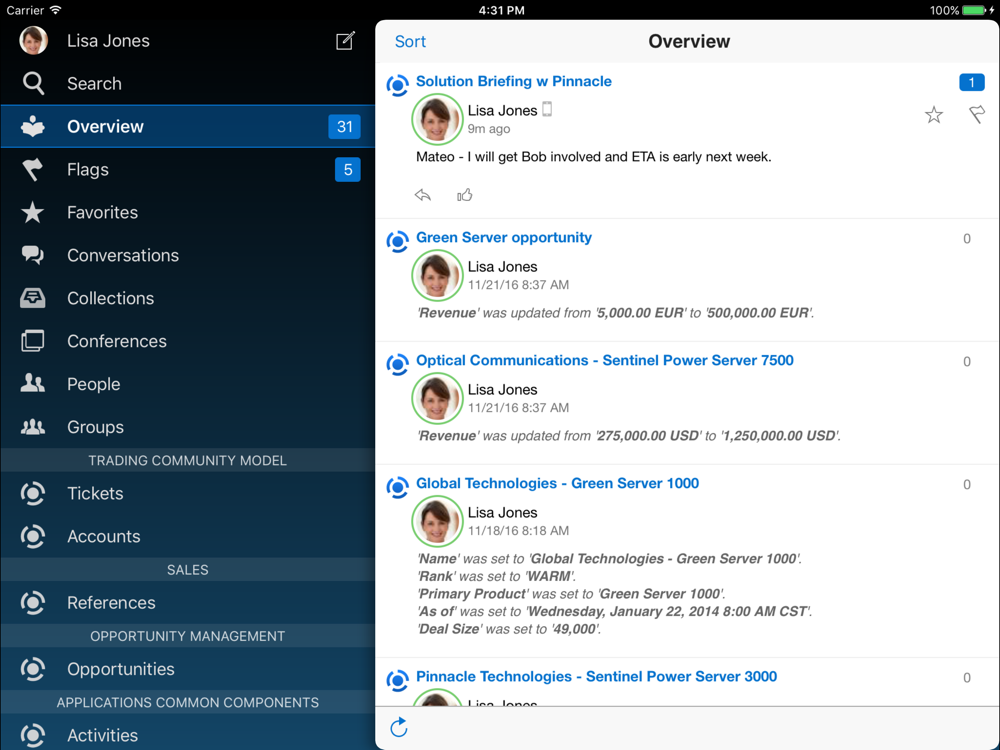Click the Lisa Jones name in sidebar header
1000x750 pixels.
[108, 41]
